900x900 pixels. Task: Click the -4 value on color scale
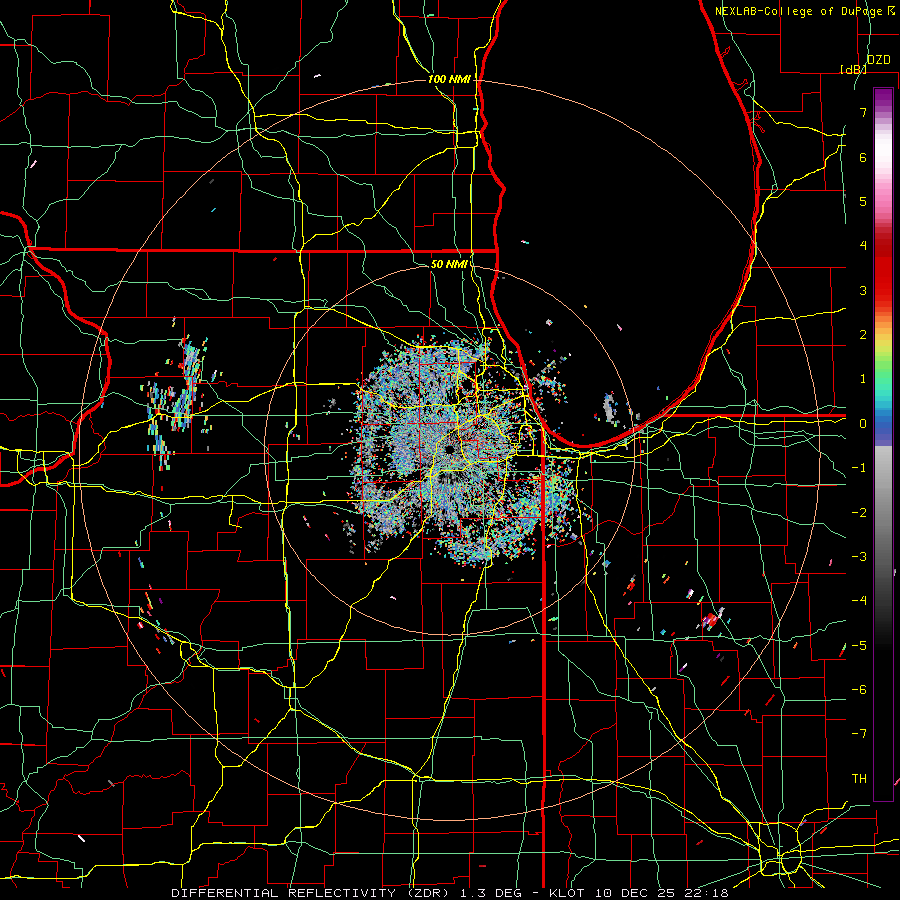(859, 600)
